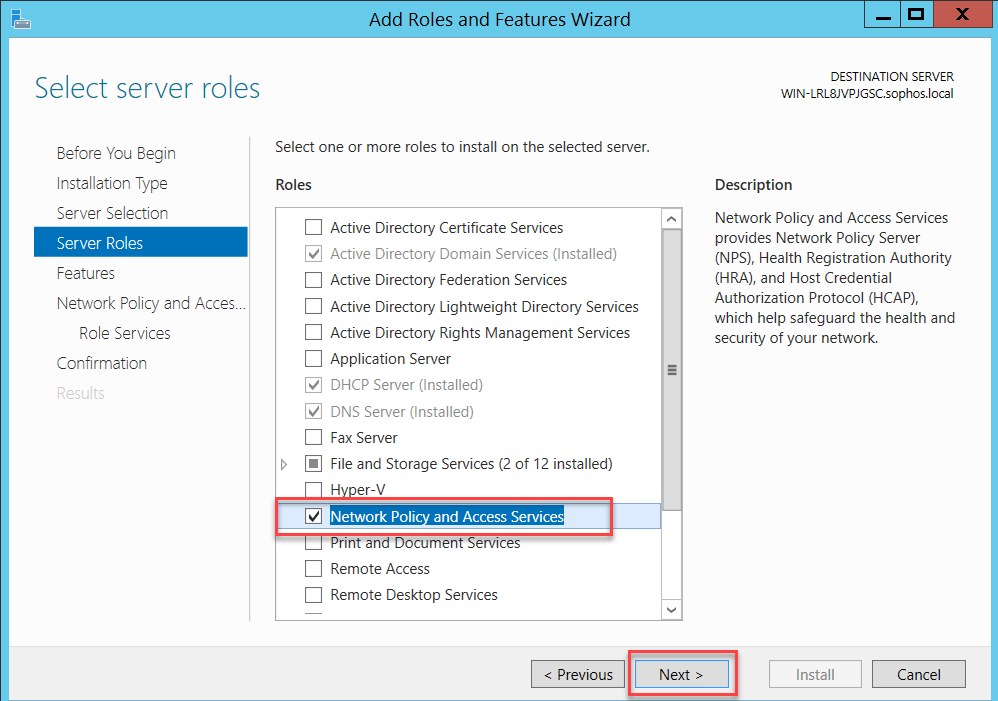
Task: Select the Role Services step
Action: coord(125,333)
